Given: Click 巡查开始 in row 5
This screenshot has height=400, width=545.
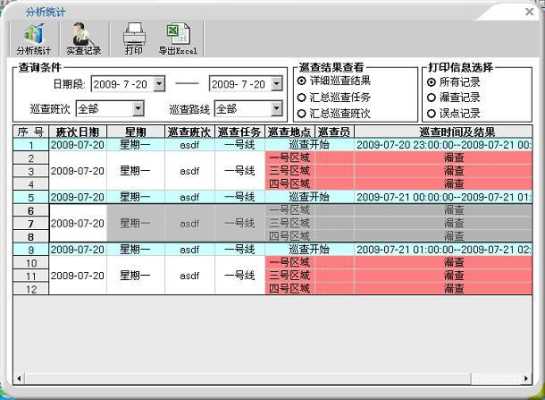Looking at the screenshot, I should 309,197.
